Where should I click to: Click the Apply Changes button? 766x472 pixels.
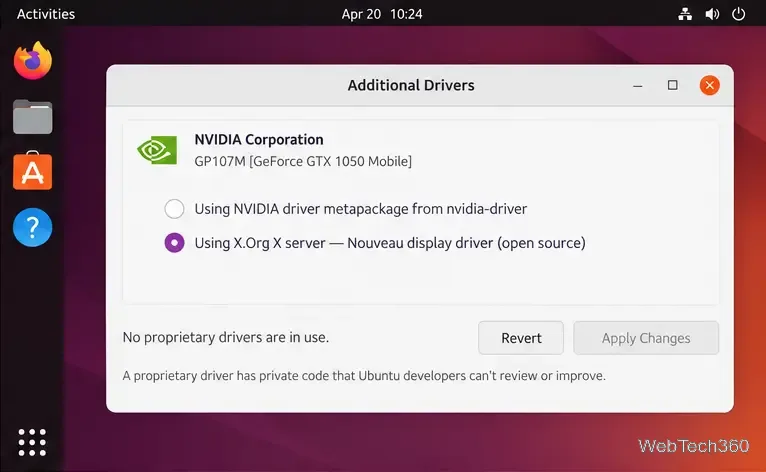pos(646,338)
